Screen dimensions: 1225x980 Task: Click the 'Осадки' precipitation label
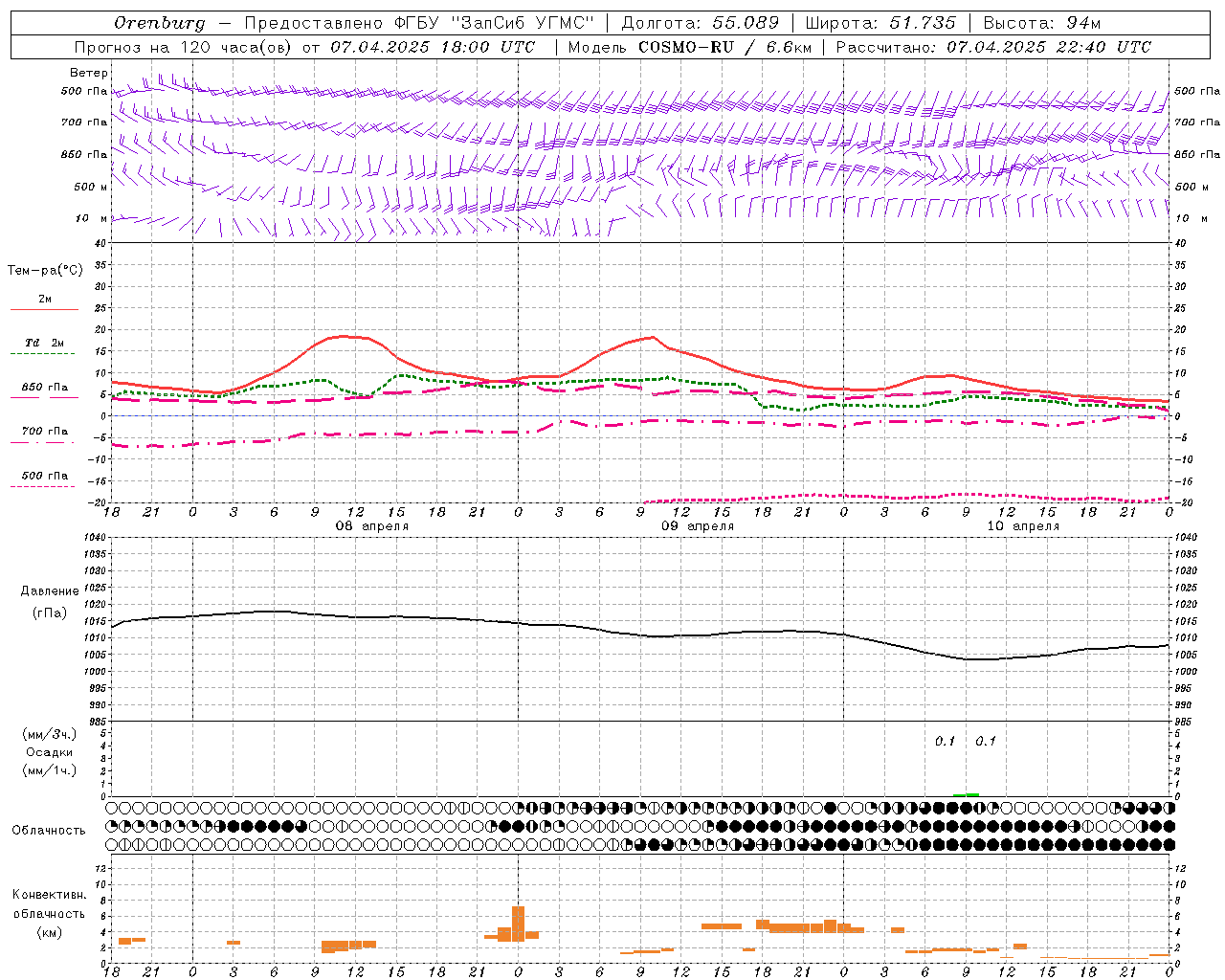[50, 752]
